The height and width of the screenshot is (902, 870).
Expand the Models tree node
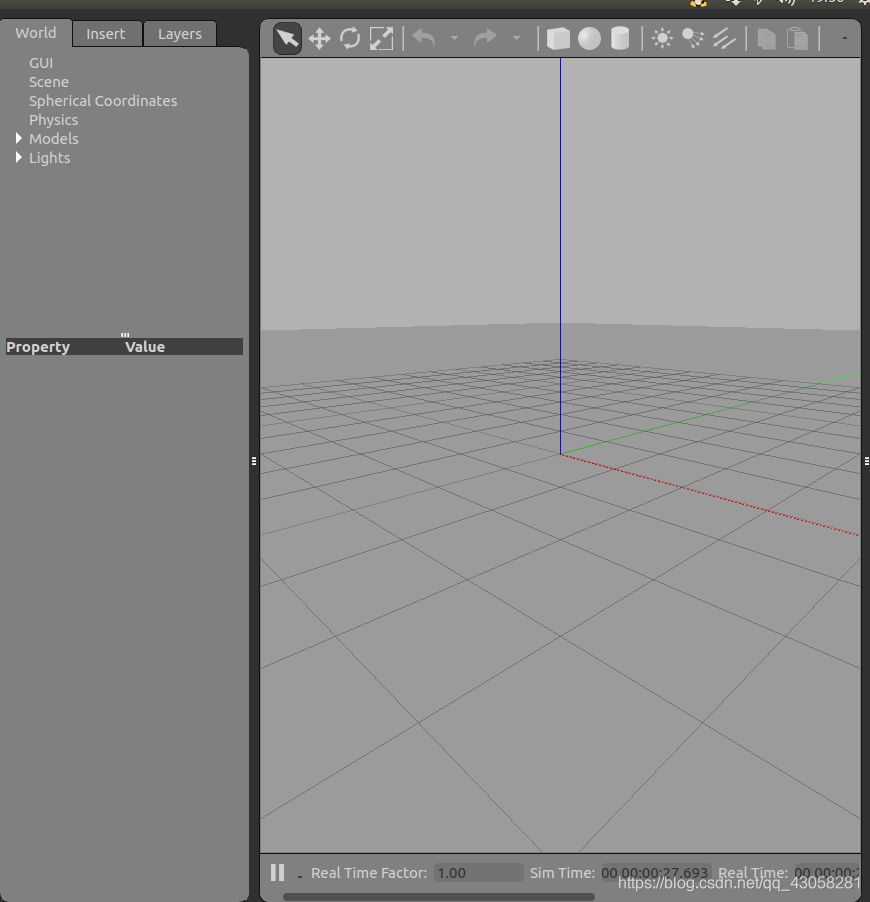(18, 139)
